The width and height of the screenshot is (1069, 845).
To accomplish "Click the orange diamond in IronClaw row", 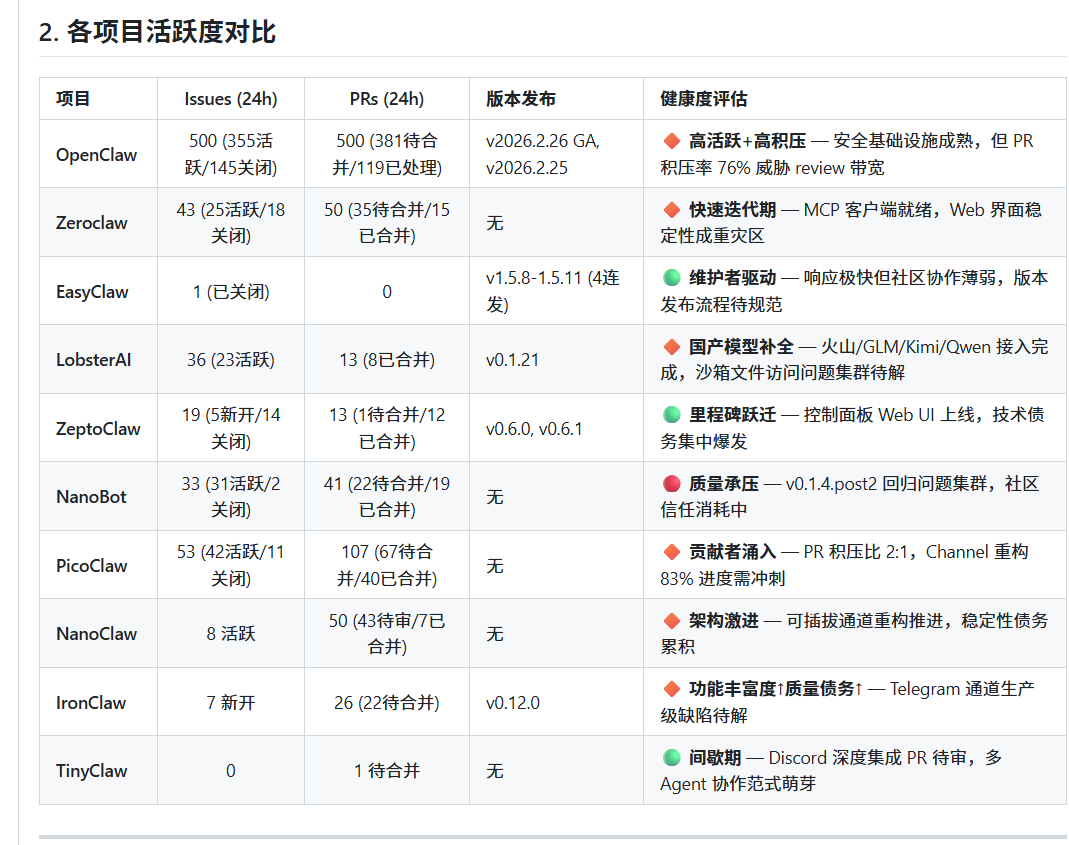I will point(671,689).
